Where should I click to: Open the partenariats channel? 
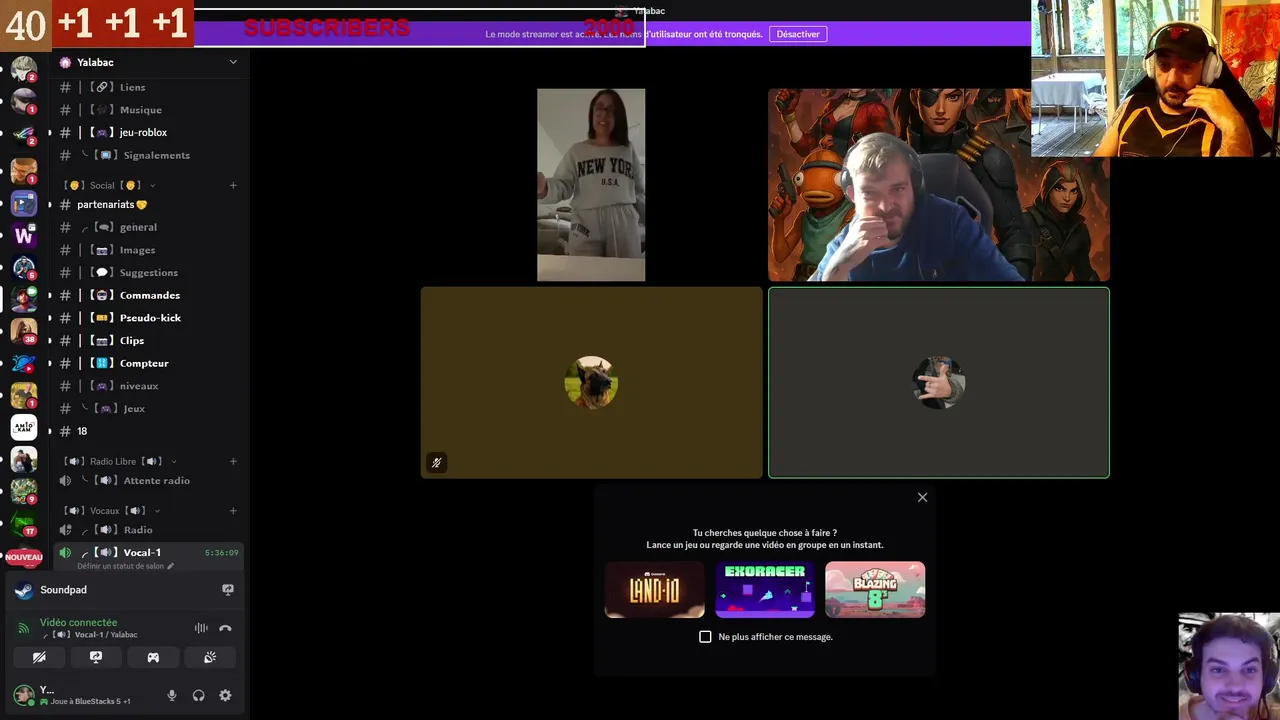148,204
